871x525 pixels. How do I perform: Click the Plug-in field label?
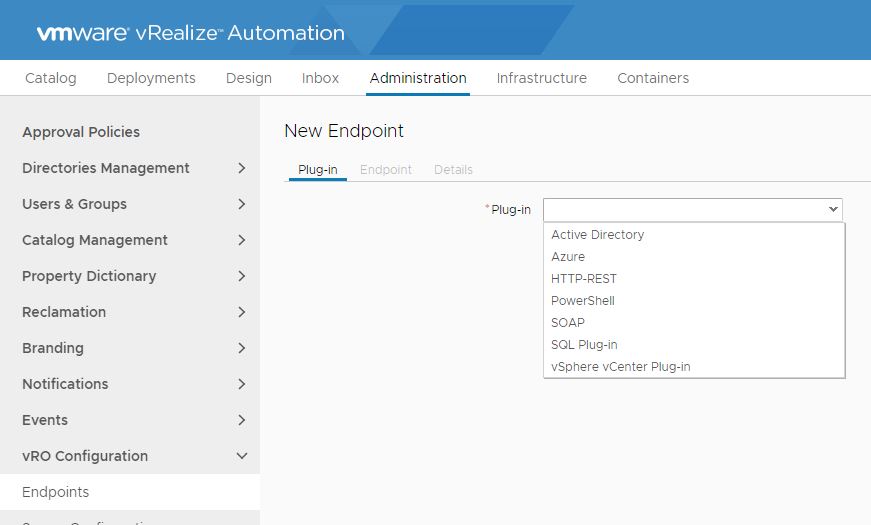(x=510, y=210)
